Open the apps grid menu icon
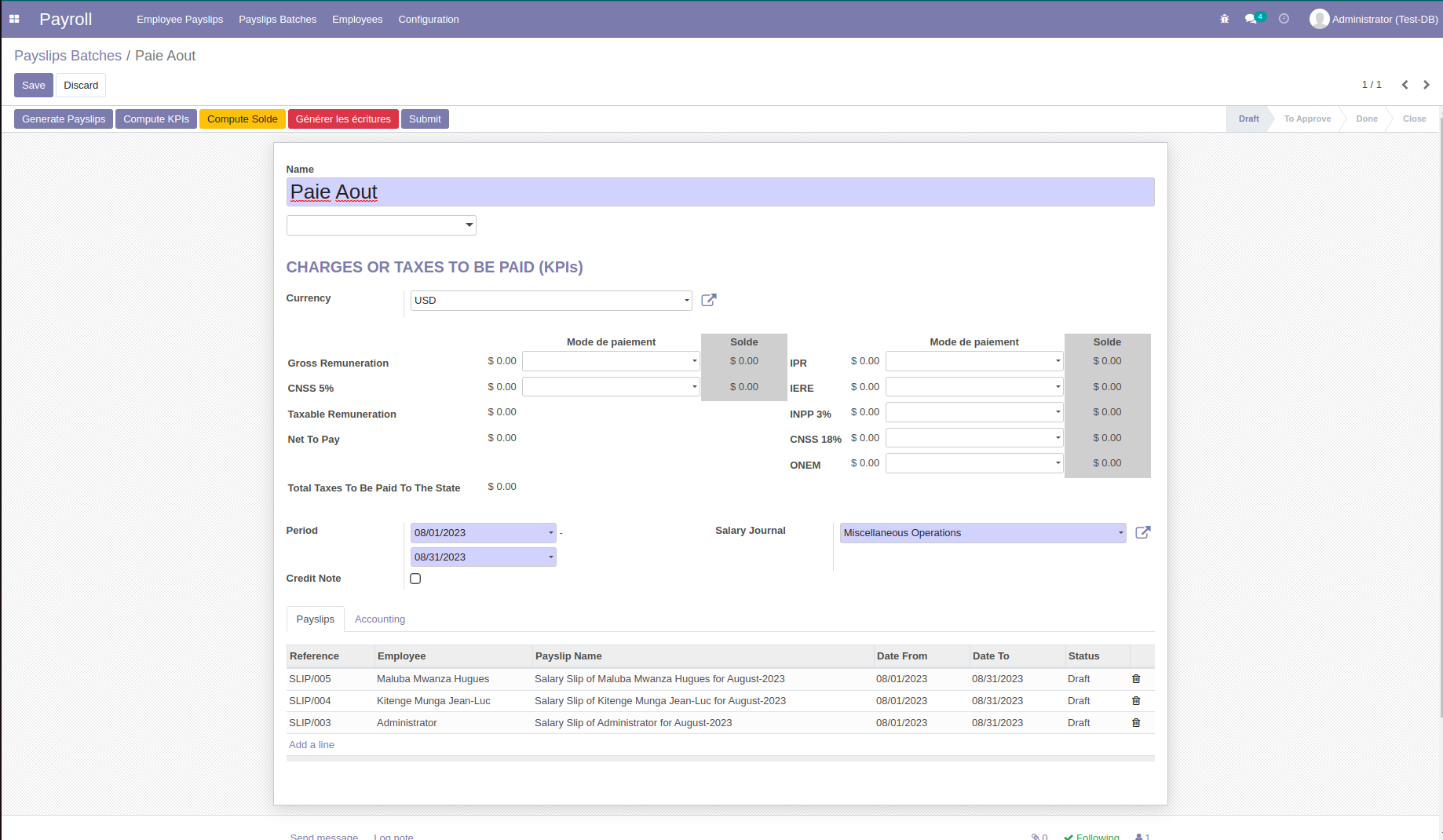Image resolution: width=1443 pixels, height=840 pixels. 14,19
